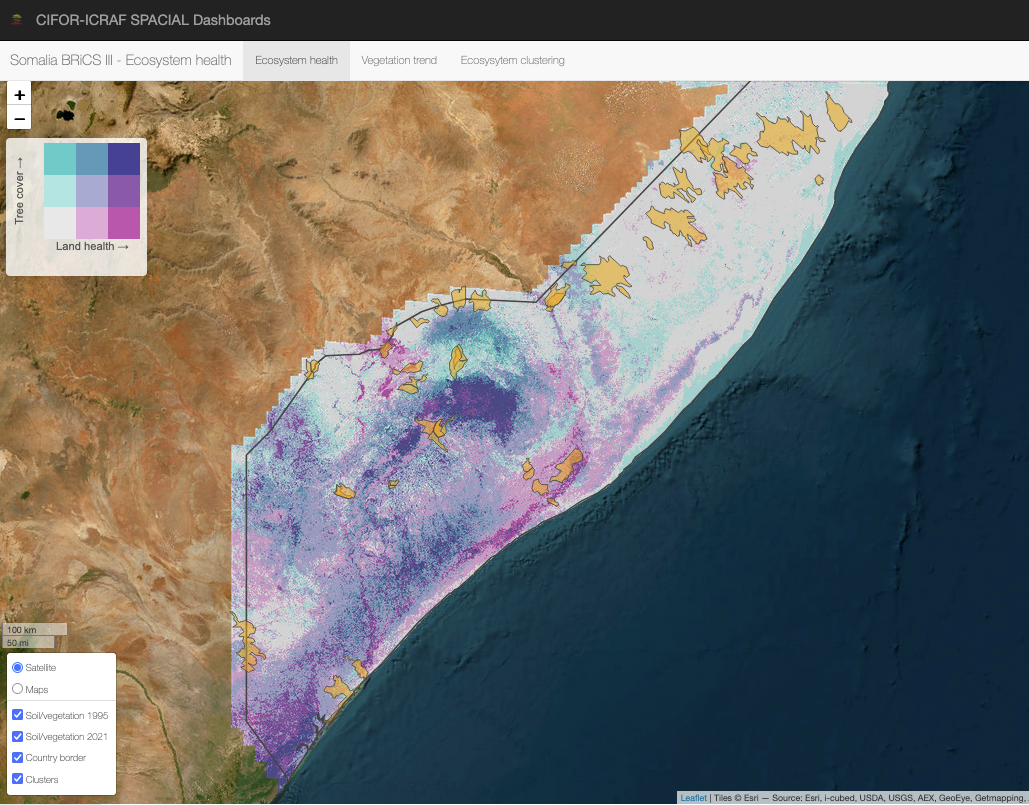The width and height of the screenshot is (1029, 805).
Task: Click the teal top-left legend swatch
Action: tap(60, 160)
